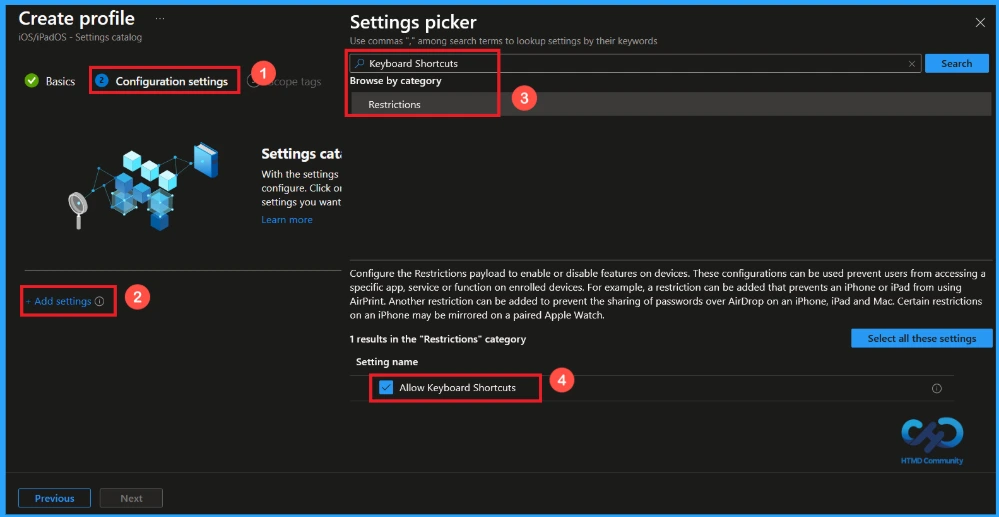Viewport: 999px width, 517px height.
Task: Click the Basics green checkmark step icon
Action: click(31, 81)
